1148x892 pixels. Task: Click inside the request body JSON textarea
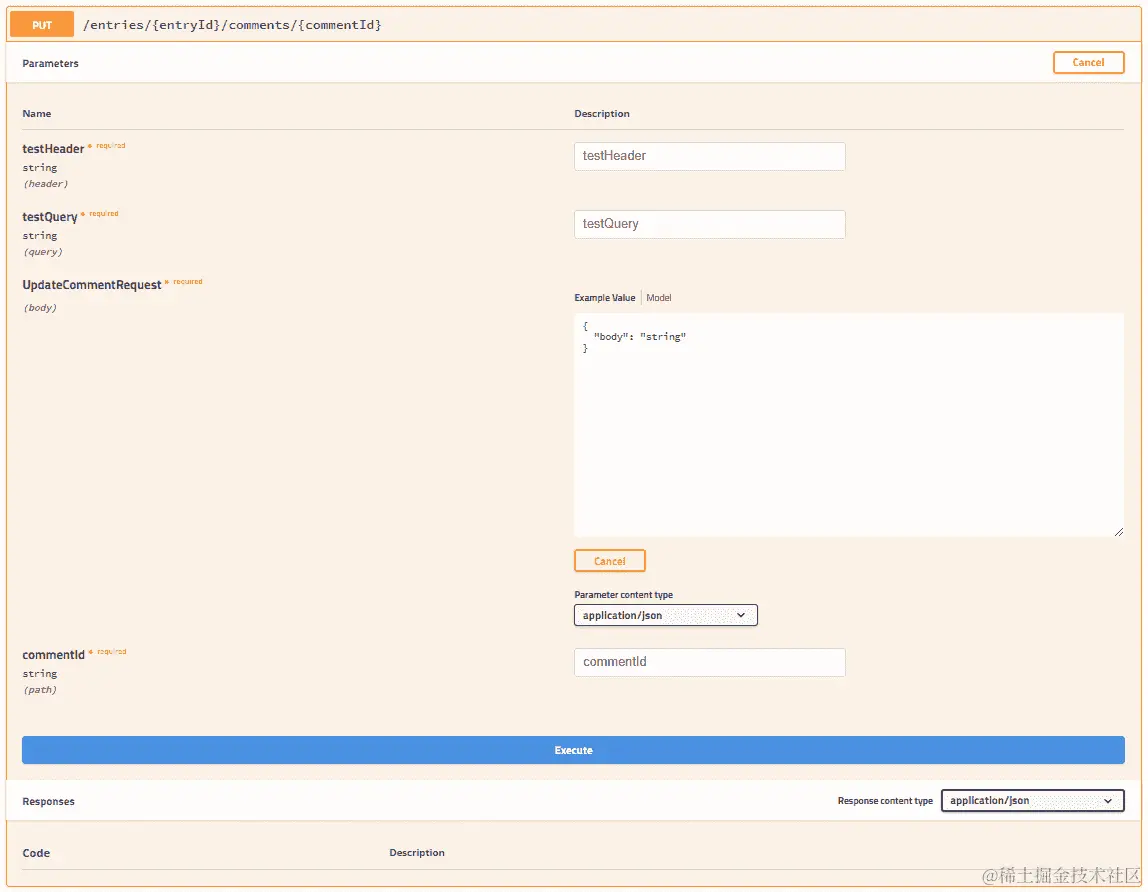[849, 425]
